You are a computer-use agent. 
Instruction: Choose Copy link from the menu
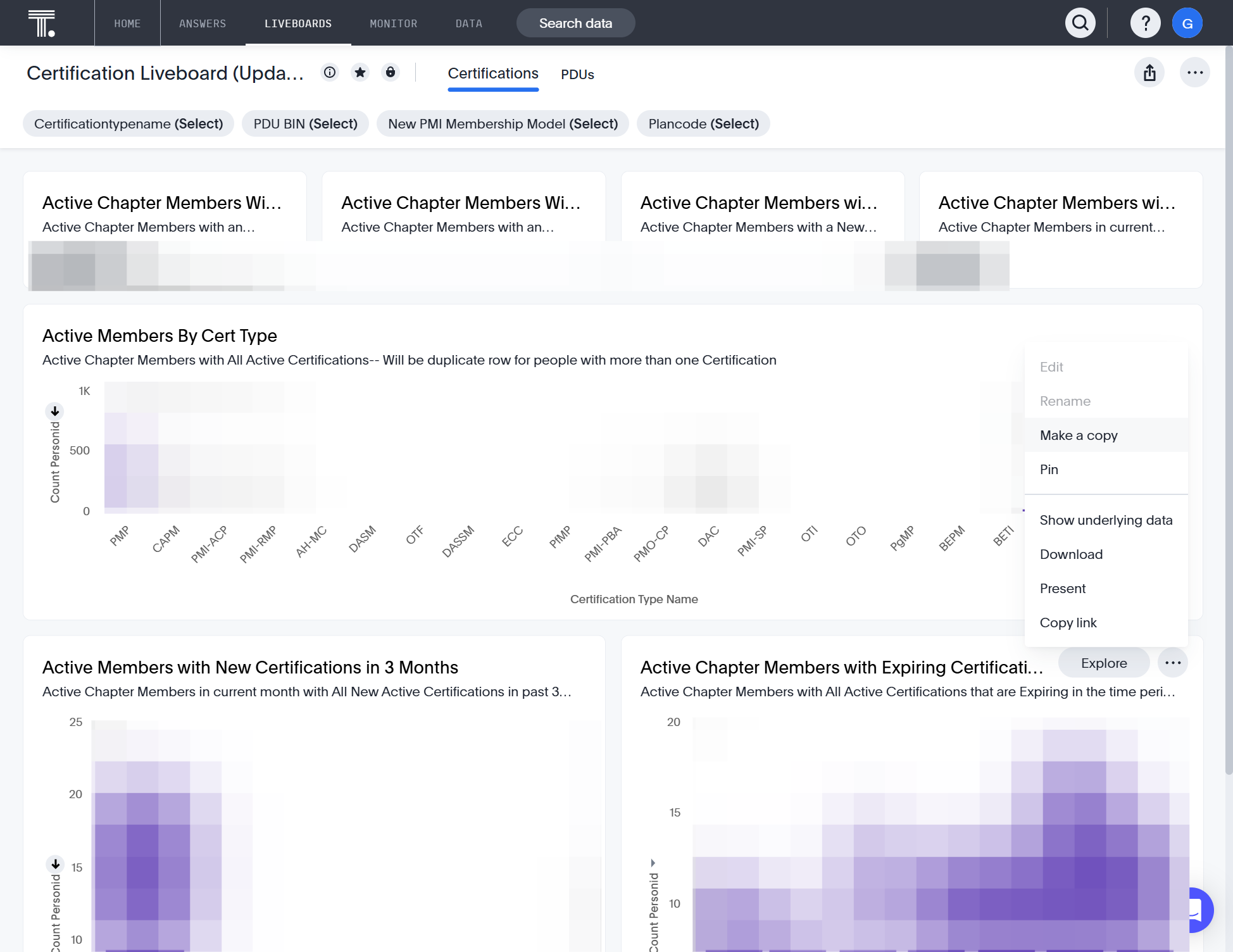[1106, 623]
